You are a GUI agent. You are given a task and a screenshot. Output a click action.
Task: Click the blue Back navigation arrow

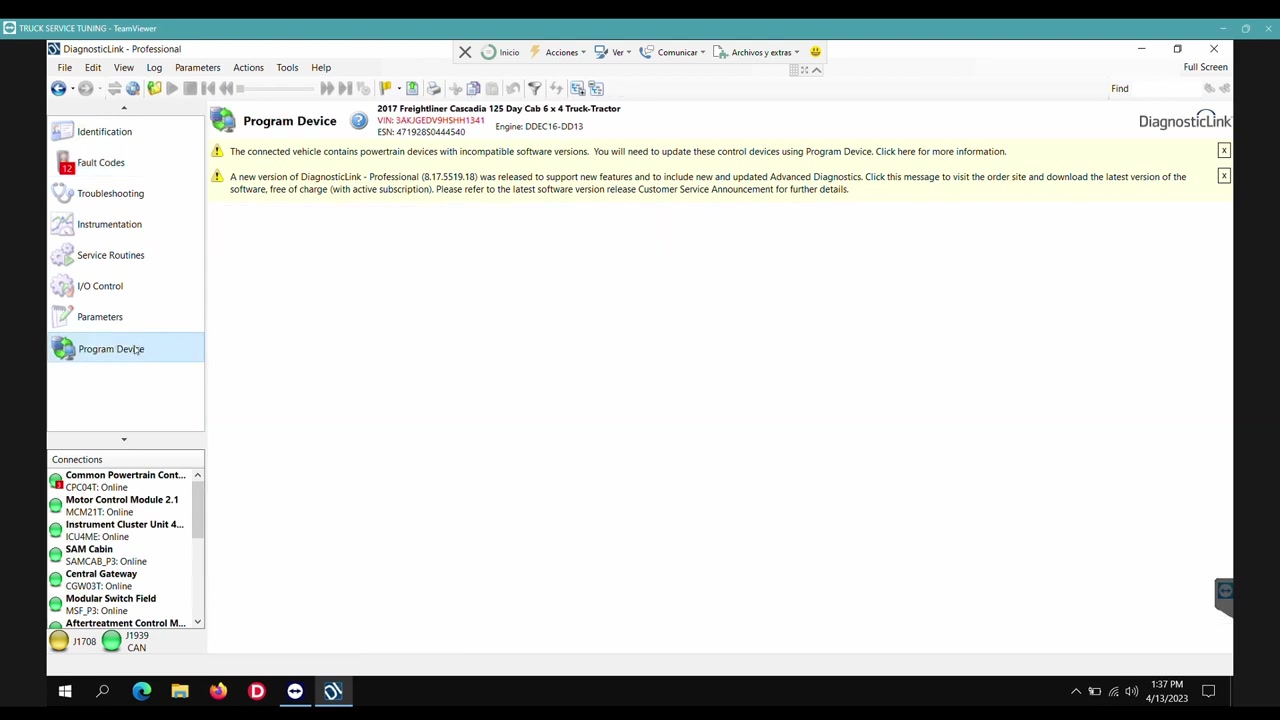pyautogui.click(x=58, y=89)
